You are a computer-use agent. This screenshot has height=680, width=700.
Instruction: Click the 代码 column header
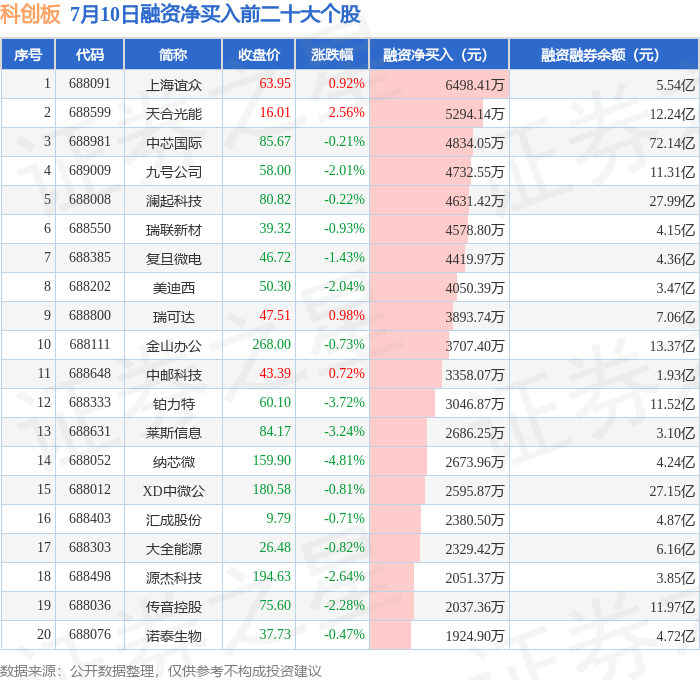89,54
